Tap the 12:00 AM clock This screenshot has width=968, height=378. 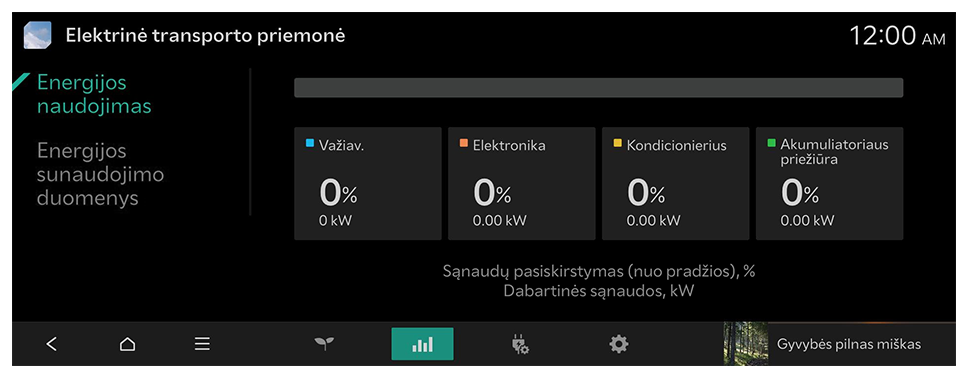pos(897,36)
